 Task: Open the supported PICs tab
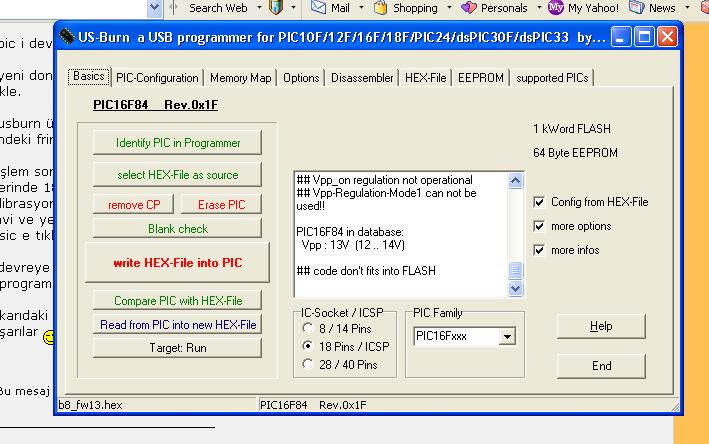(552, 78)
